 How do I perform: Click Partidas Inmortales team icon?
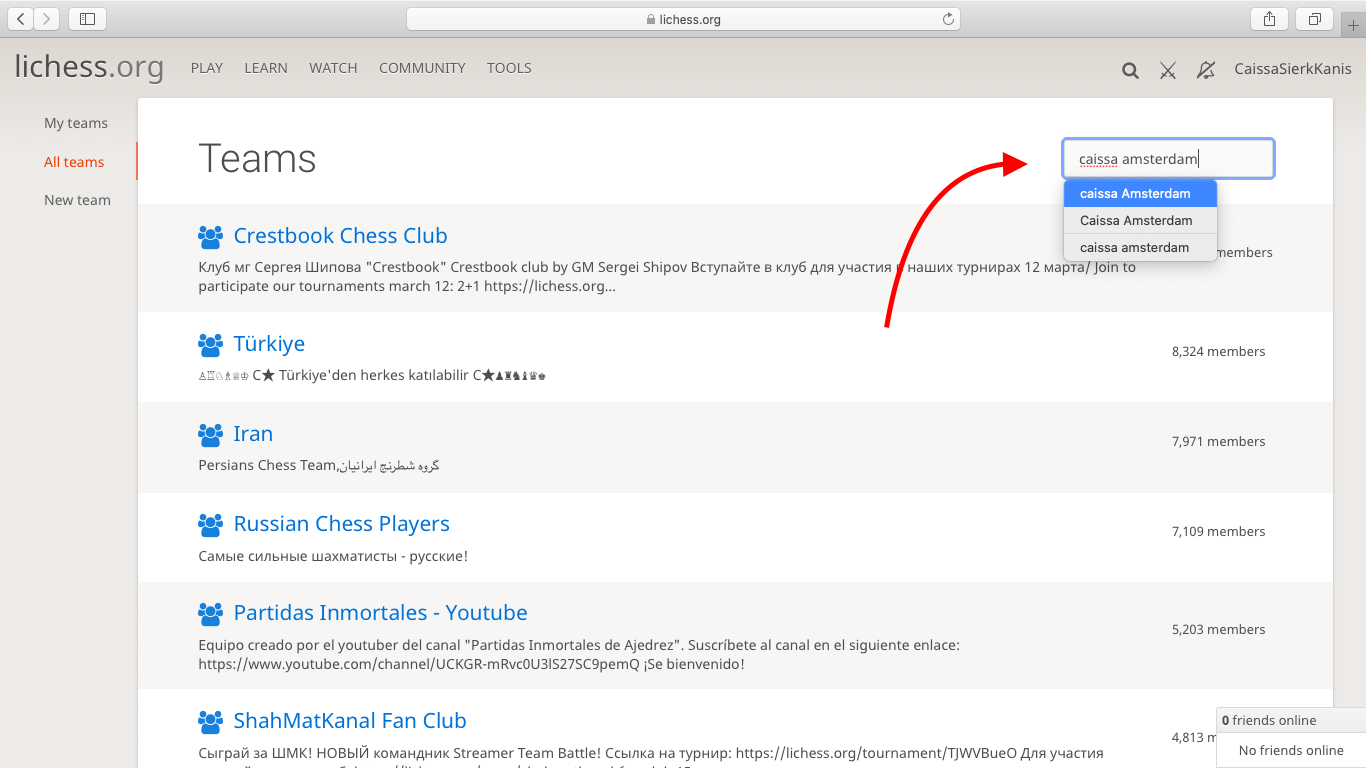210,614
